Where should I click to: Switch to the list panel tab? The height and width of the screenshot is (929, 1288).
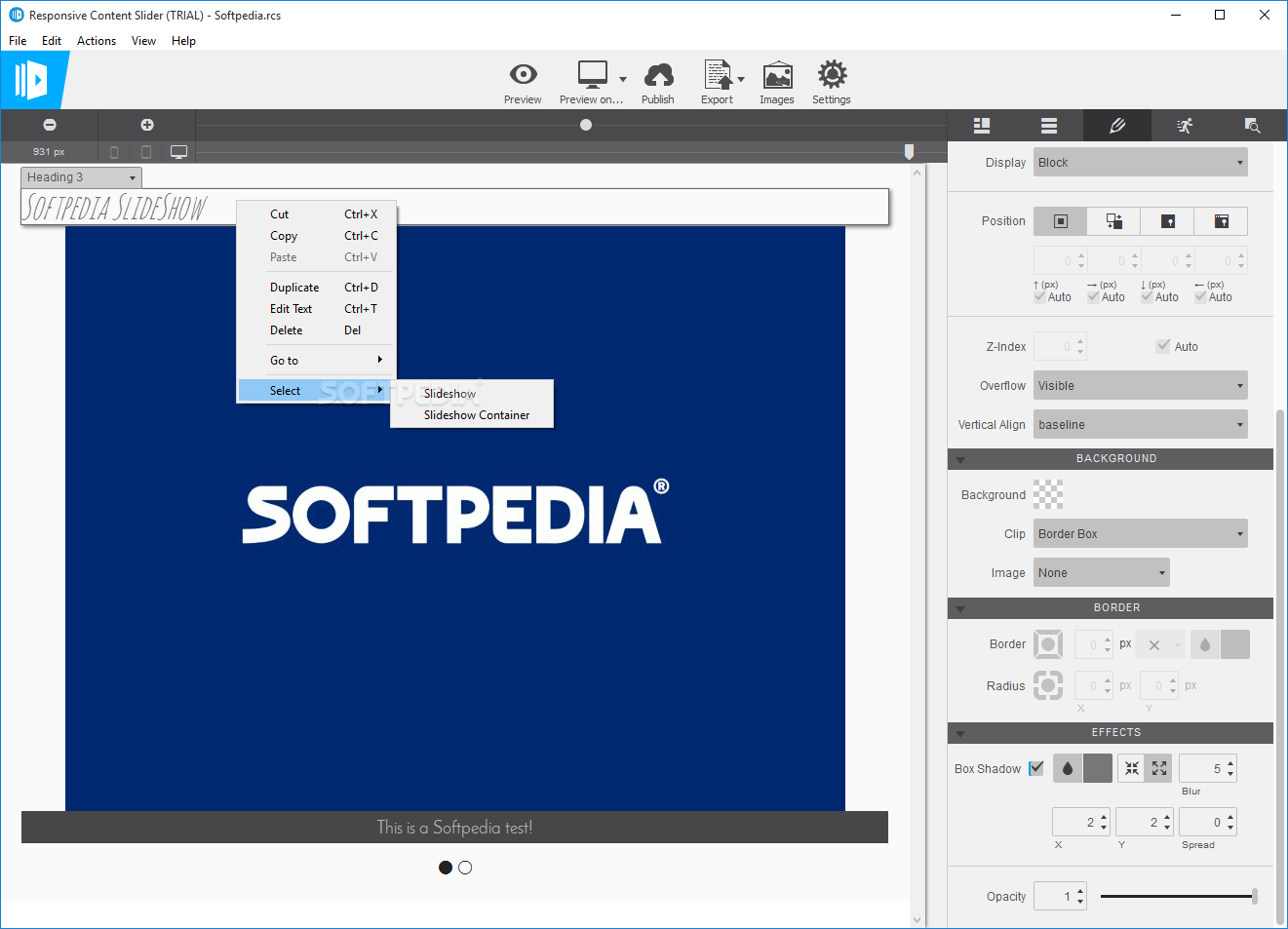pos(1049,126)
